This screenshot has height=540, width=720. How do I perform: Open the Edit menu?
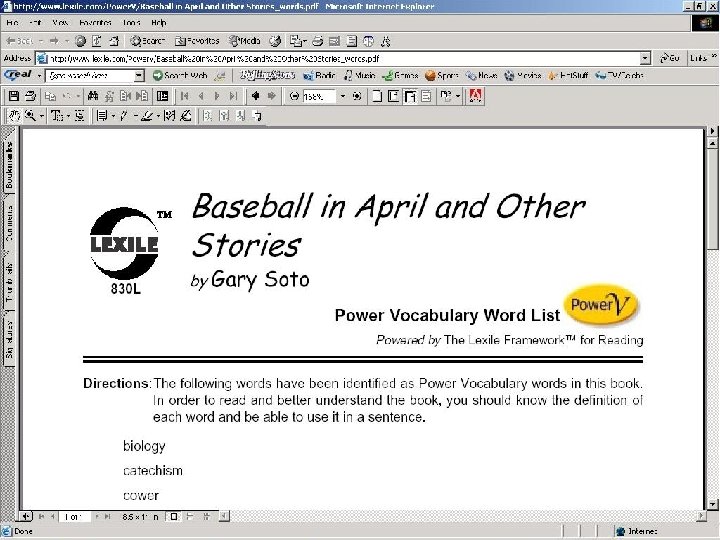[35, 22]
